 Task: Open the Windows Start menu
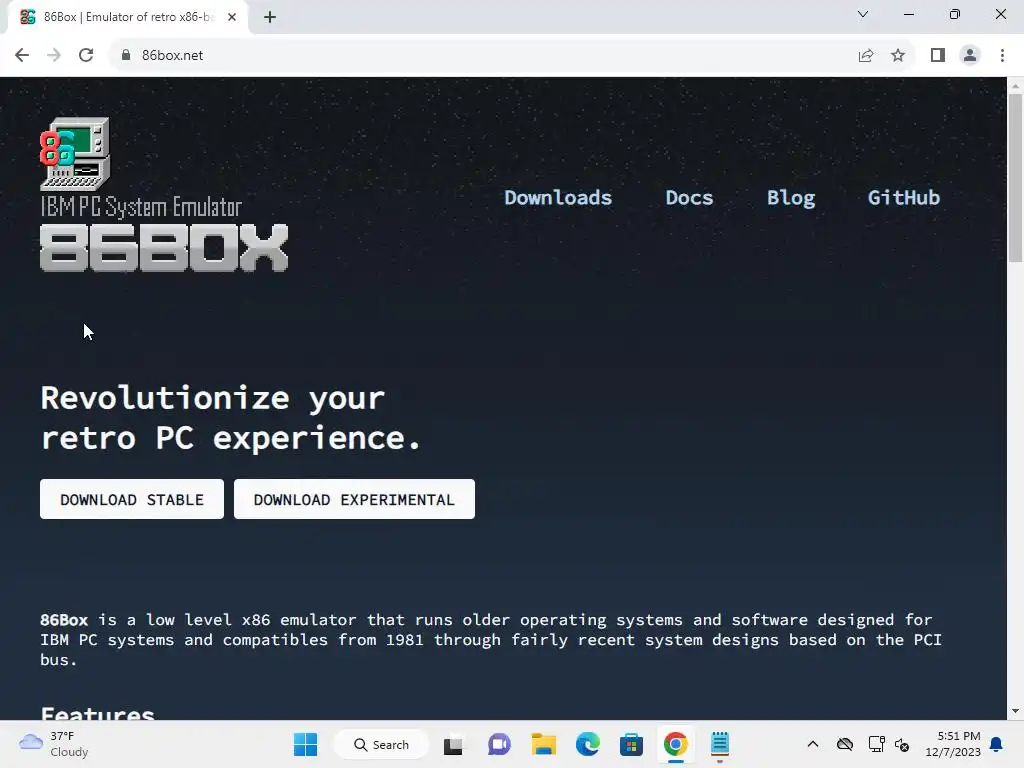click(x=305, y=744)
